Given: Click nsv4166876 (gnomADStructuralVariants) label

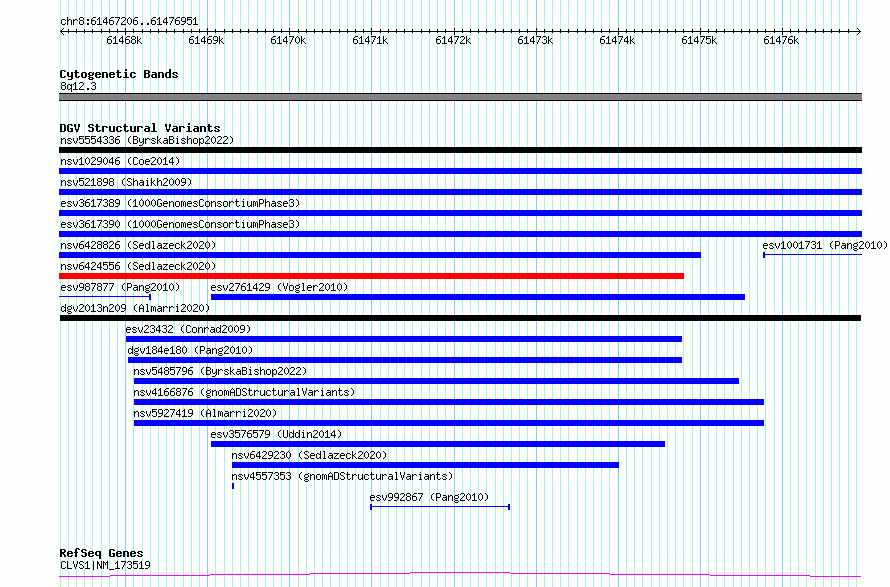Looking at the screenshot, I should pyautogui.click(x=244, y=392).
